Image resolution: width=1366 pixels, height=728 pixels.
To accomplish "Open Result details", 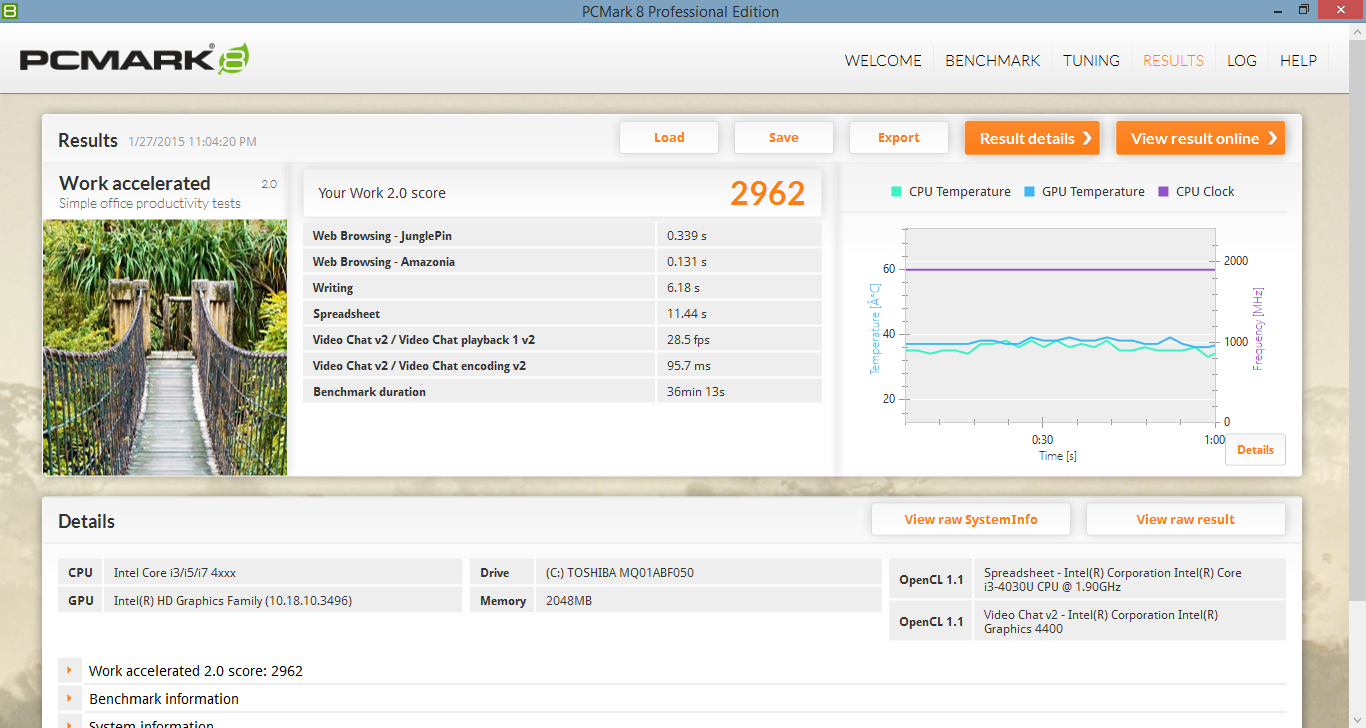I will tap(1032, 138).
